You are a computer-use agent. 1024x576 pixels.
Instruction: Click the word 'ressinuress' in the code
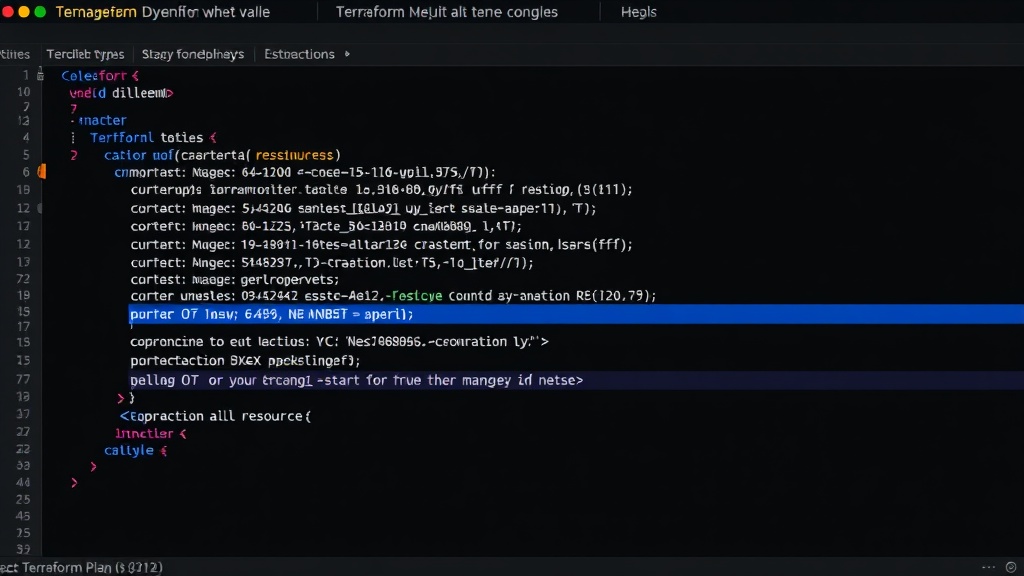[x=294, y=155]
